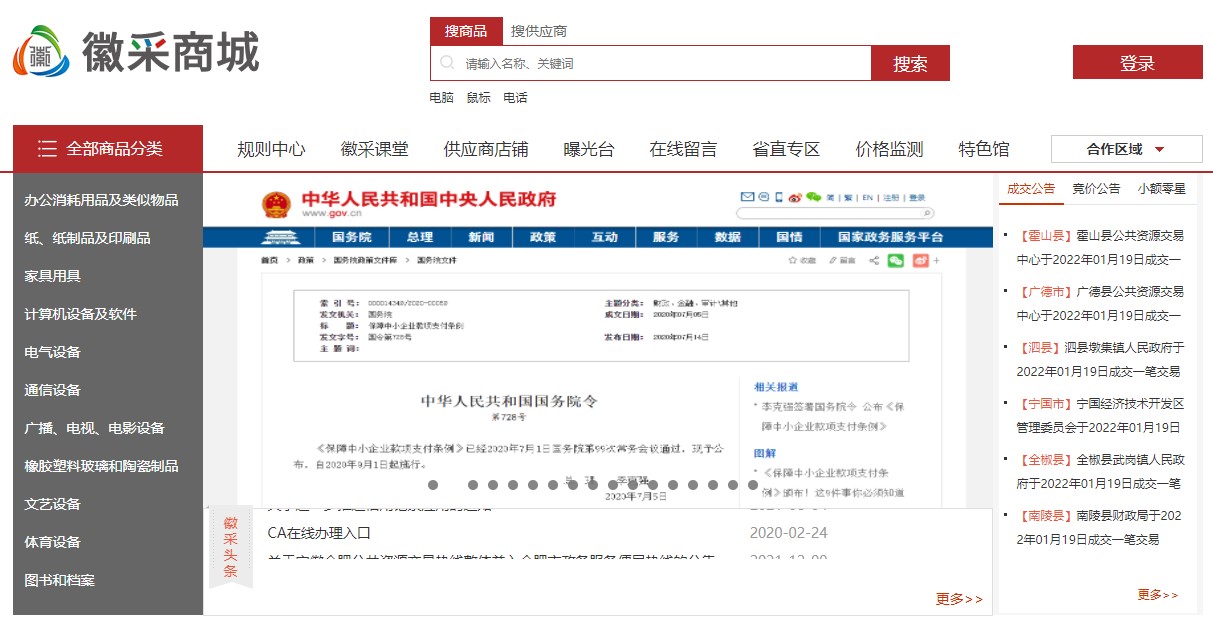Open the 【泗县】 泗县墩集镇 announcement
Image resolution: width=1213 pixels, height=630 pixels.
[x=1099, y=360]
